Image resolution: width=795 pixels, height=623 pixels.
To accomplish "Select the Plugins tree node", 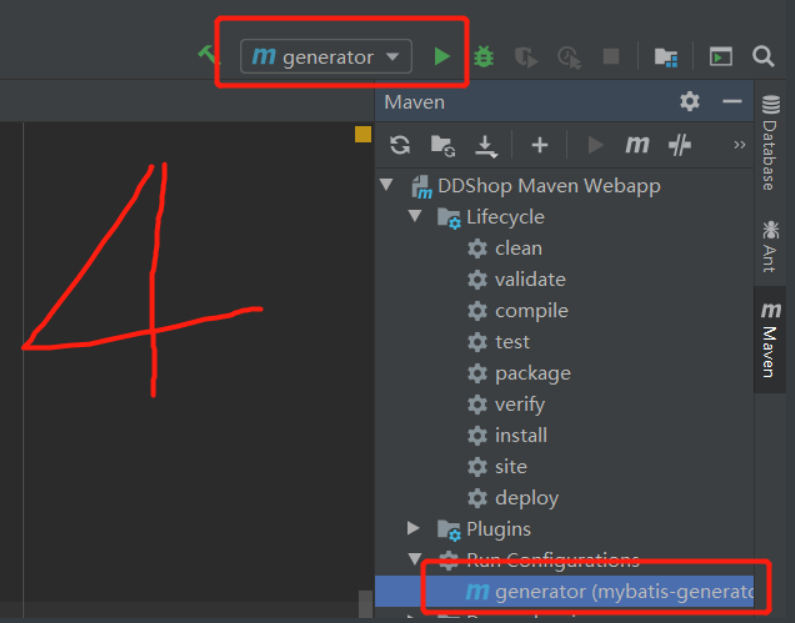I will pyautogui.click(x=498, y=529).
